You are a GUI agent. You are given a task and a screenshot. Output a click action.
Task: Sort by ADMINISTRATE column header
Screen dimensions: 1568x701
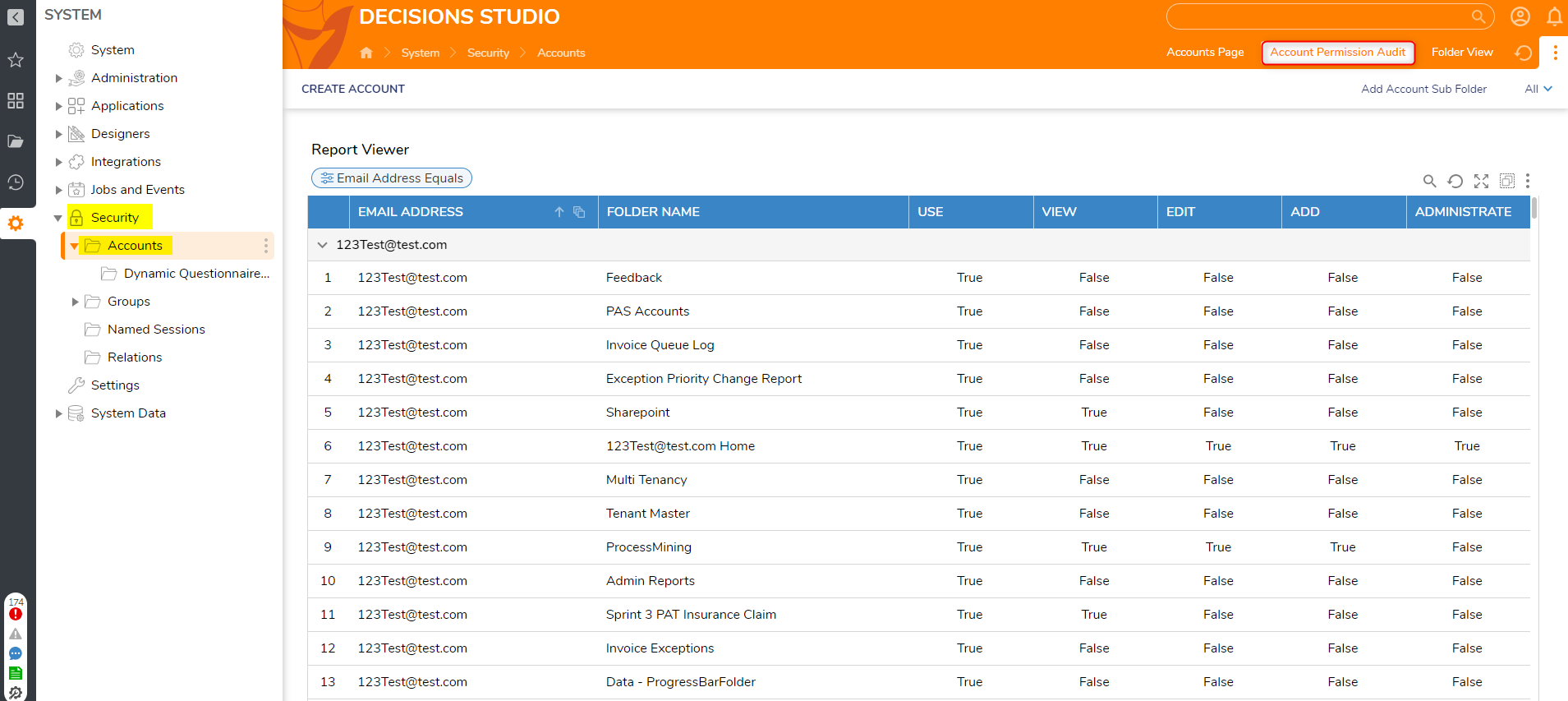point(1468,212)
